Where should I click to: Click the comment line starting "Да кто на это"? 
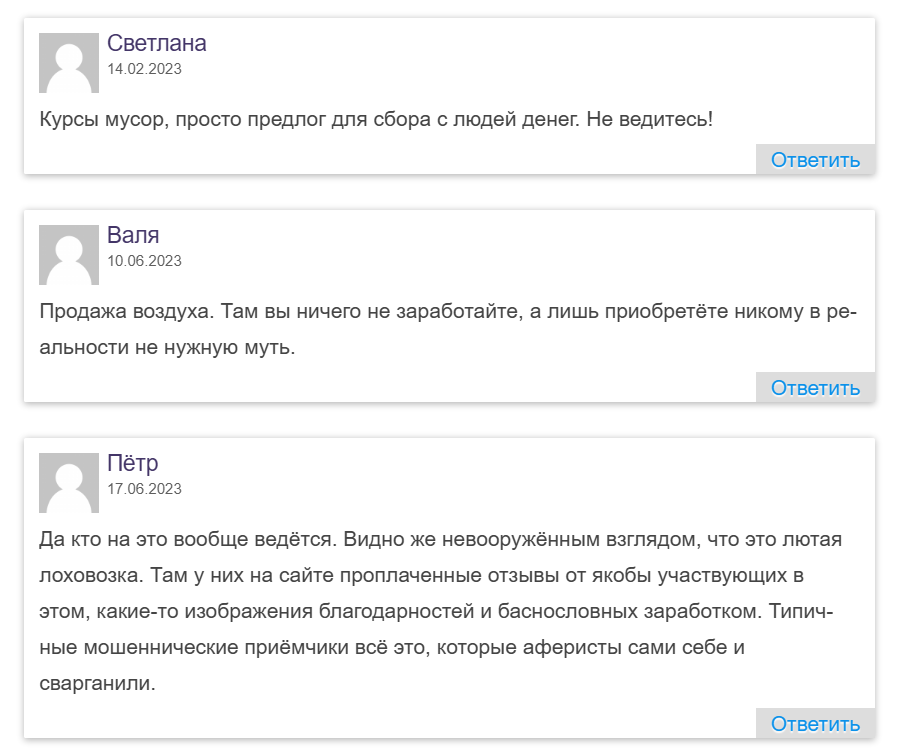[440, 539]
